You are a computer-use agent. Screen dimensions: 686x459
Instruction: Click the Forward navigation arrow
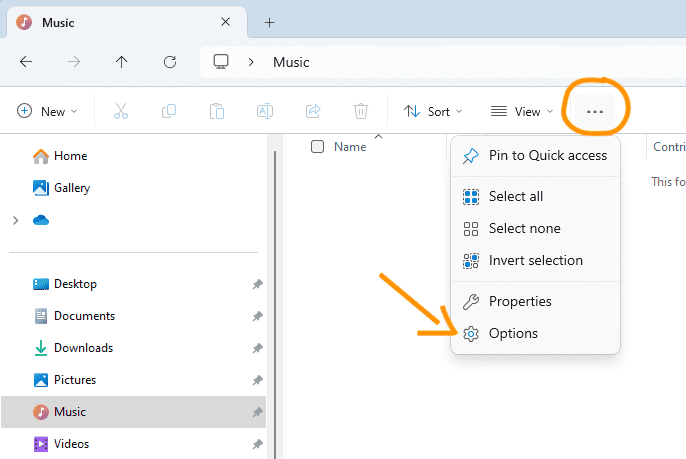tap(74, 62)
